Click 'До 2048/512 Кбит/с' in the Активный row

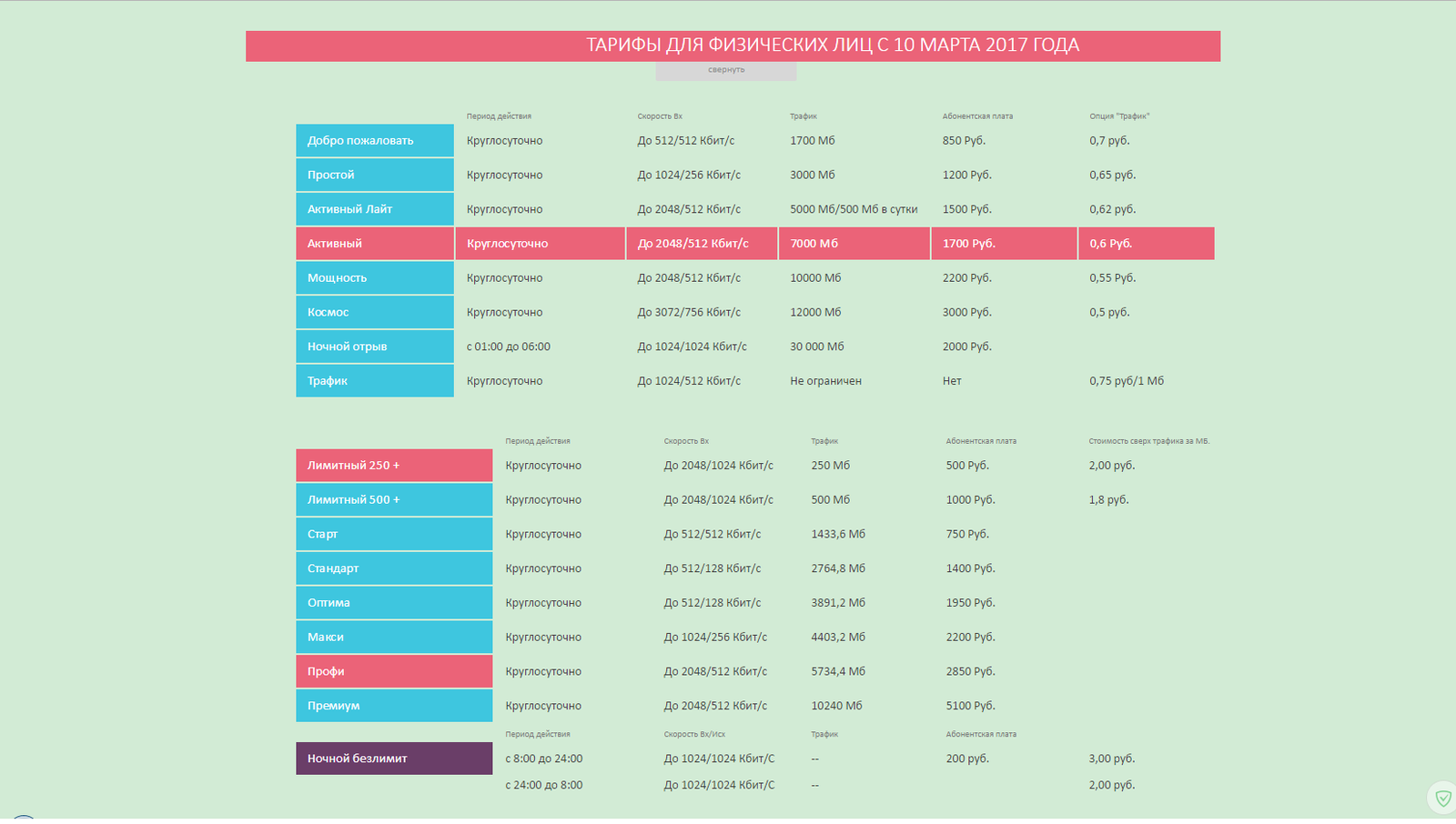pyautogui.click(x=702, y=244)
